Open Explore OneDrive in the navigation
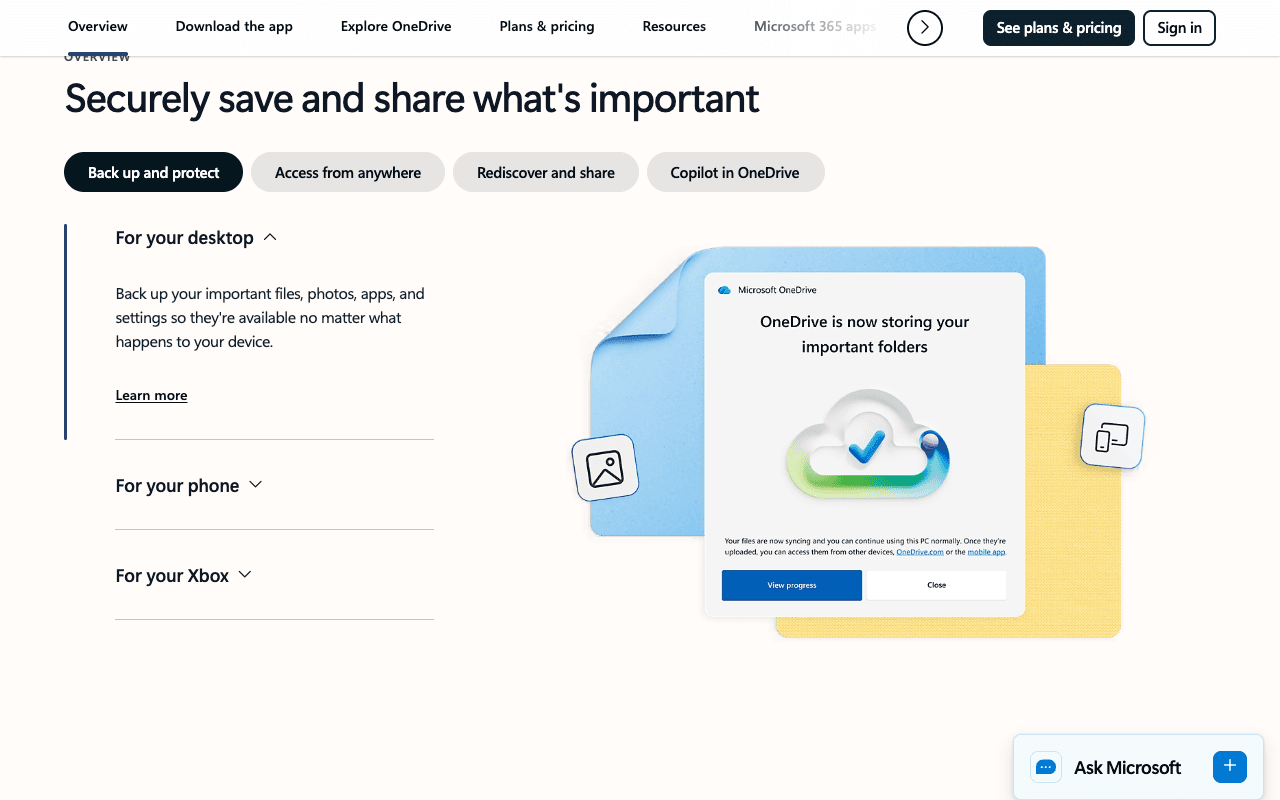 pos(396,27)
